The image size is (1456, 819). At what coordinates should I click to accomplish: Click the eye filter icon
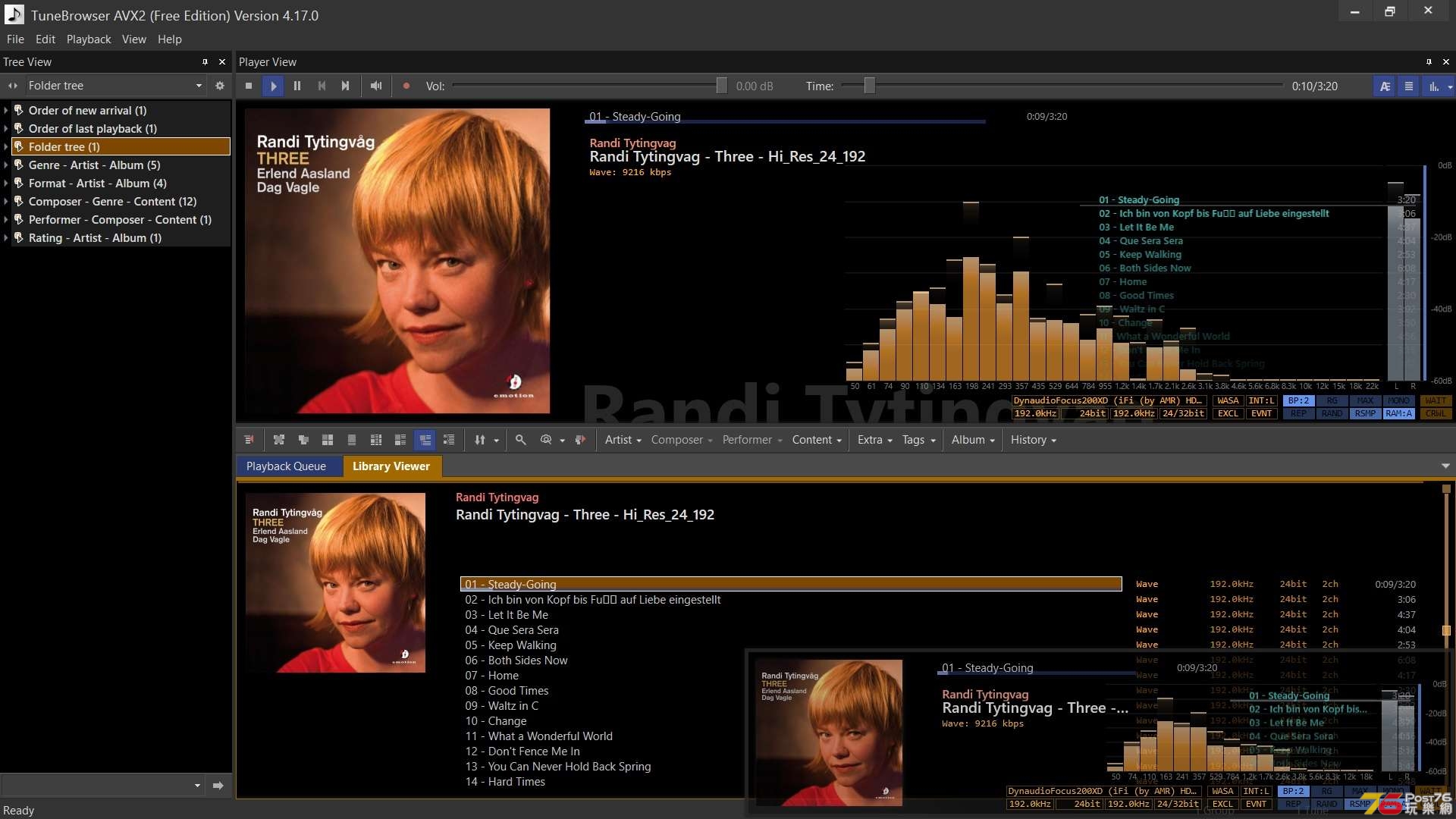(546, 440)
